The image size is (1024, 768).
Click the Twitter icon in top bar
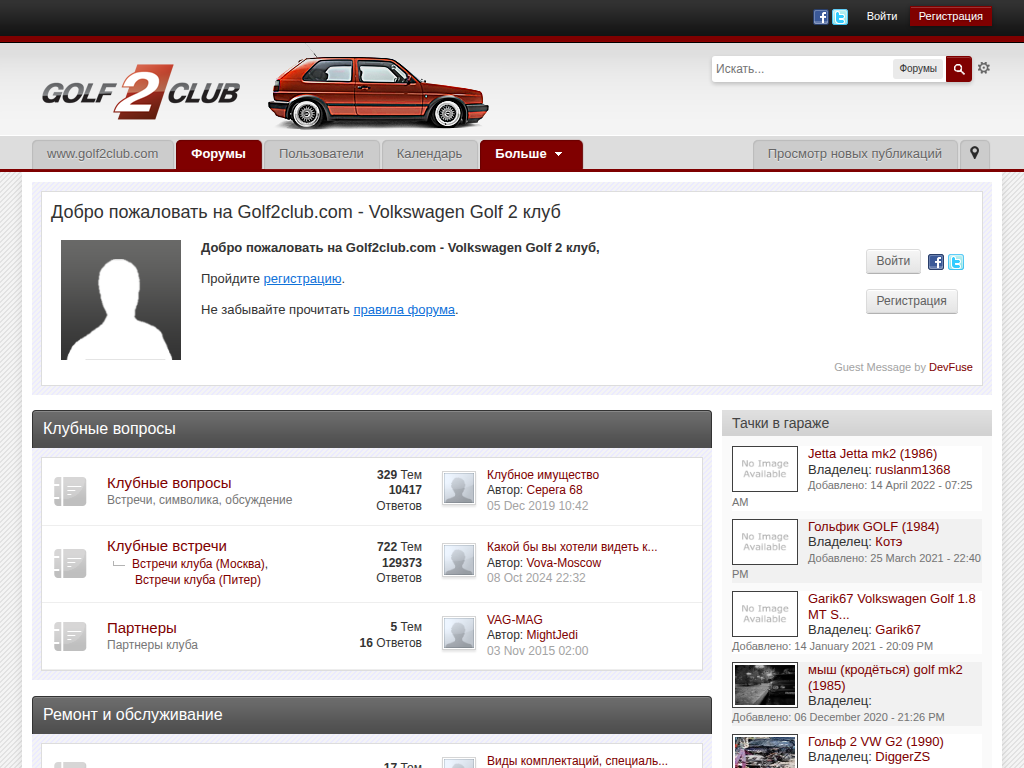point(840,17)
